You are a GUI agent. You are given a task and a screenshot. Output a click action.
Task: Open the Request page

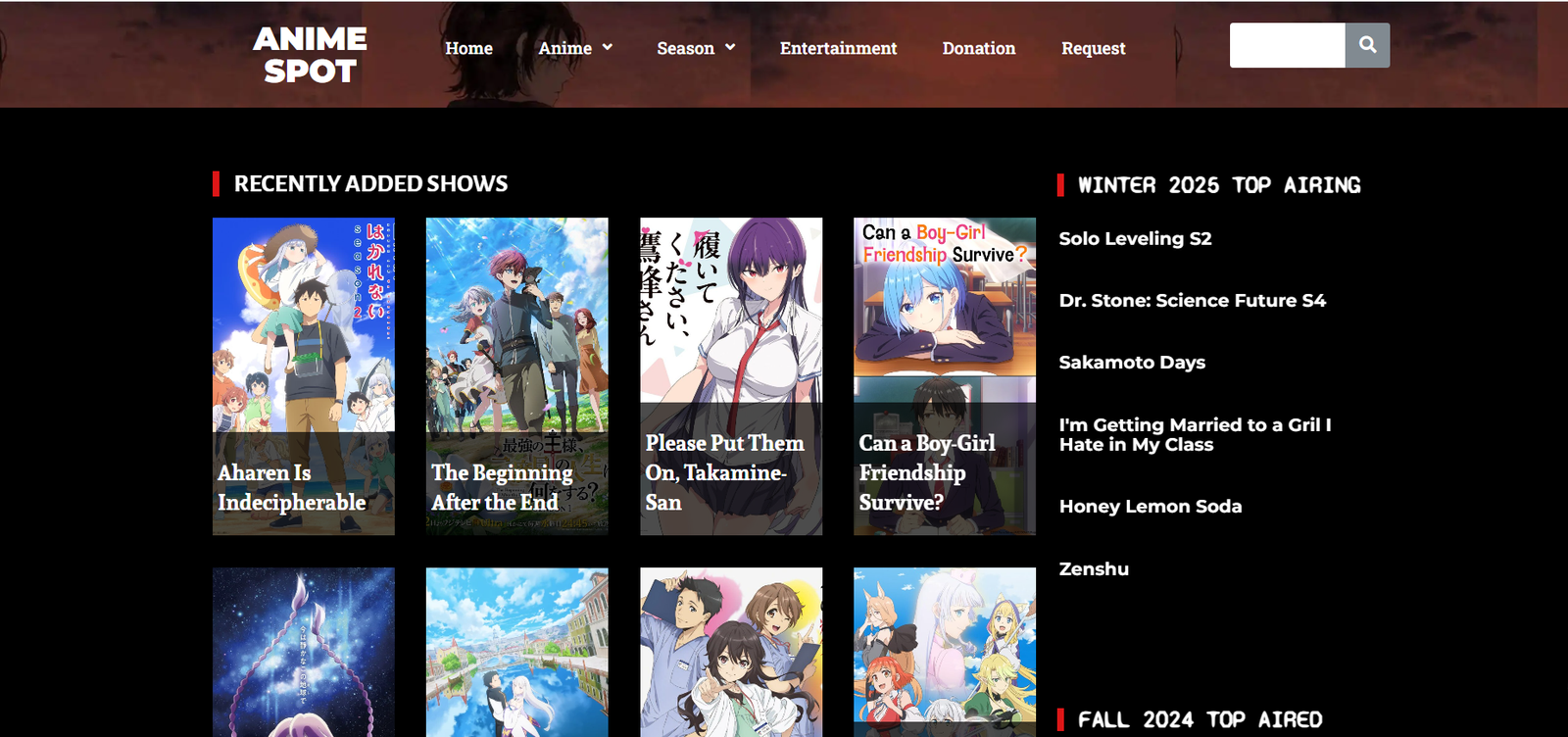point(1093,48)
